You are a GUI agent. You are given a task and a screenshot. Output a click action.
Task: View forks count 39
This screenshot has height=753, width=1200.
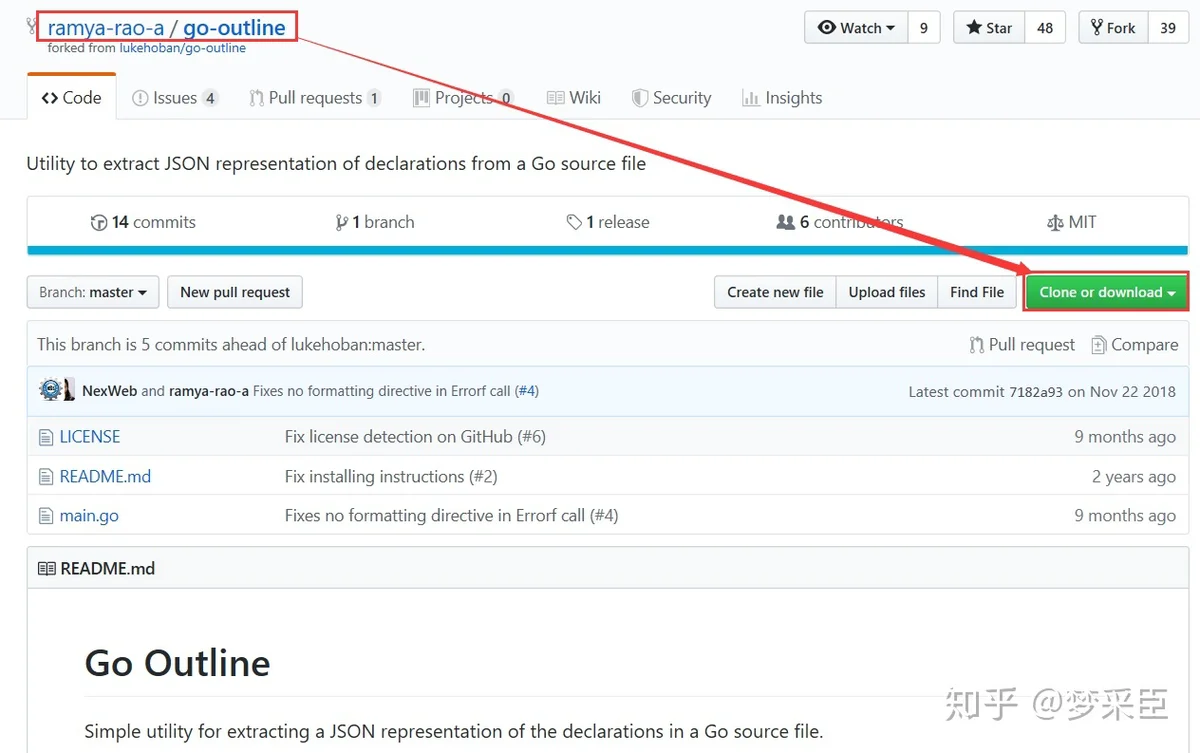(x=1168, y=28)
